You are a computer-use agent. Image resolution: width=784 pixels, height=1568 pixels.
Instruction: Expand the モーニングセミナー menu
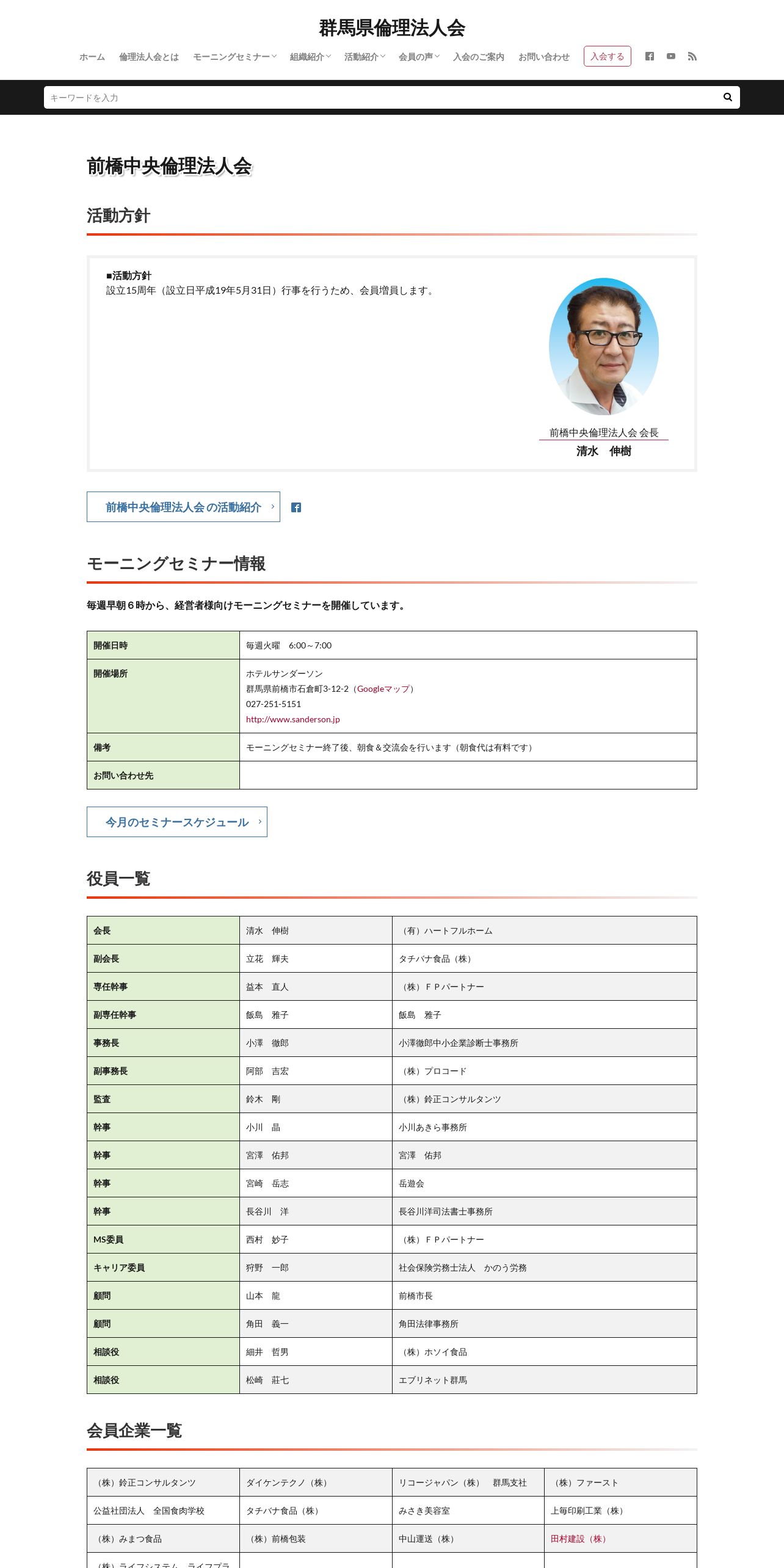[234, 57]
